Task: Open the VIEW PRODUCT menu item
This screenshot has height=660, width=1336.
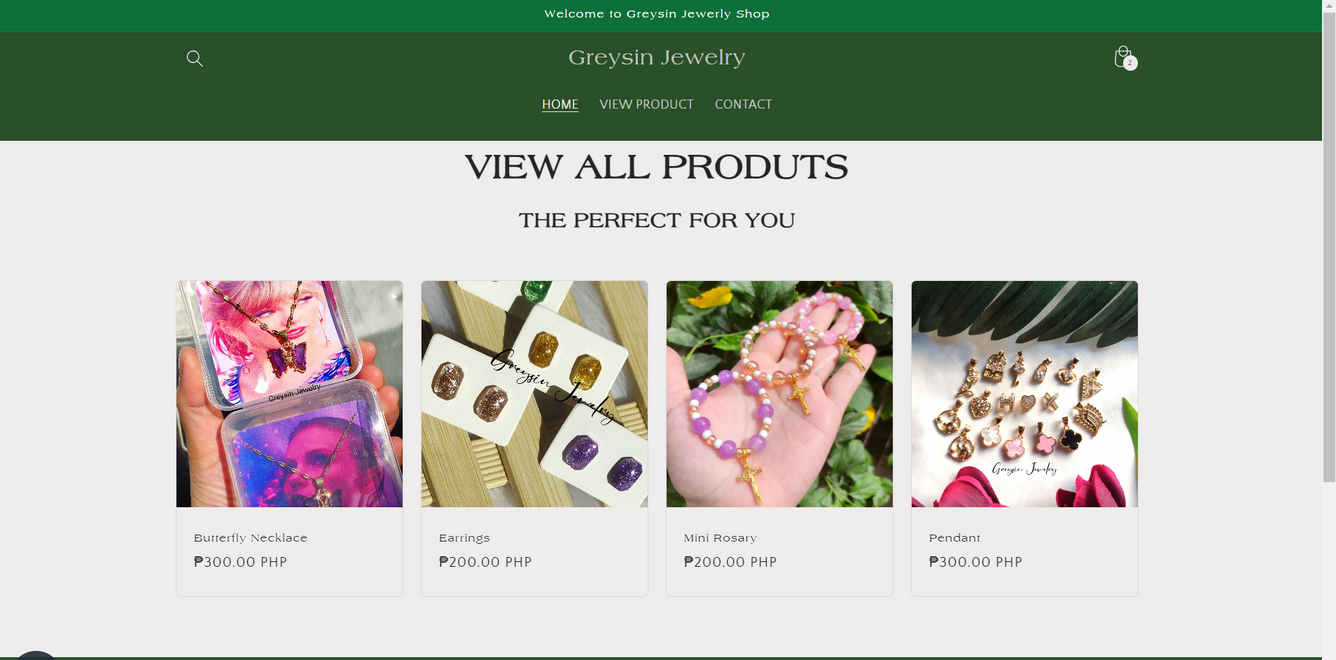Action: click(x=646, y=104)
